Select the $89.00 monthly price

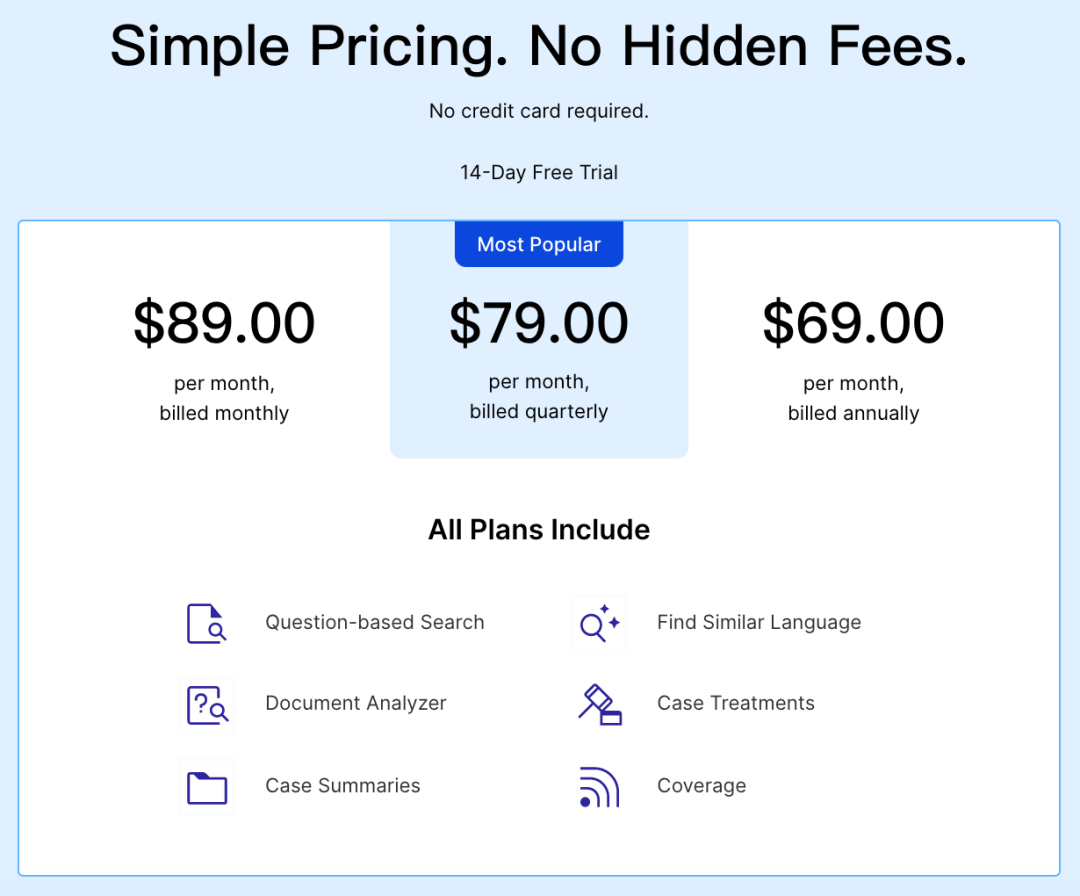pyautogui.click(x=224, y=323)
